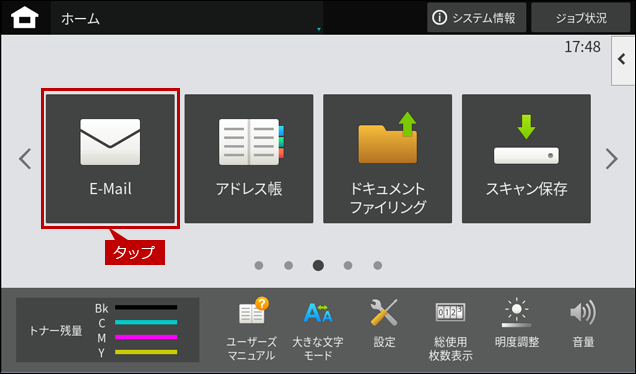Open ドキュメントファイリング folder tile
The width and height of the screenshot is (636, 374).
(387, 159)
